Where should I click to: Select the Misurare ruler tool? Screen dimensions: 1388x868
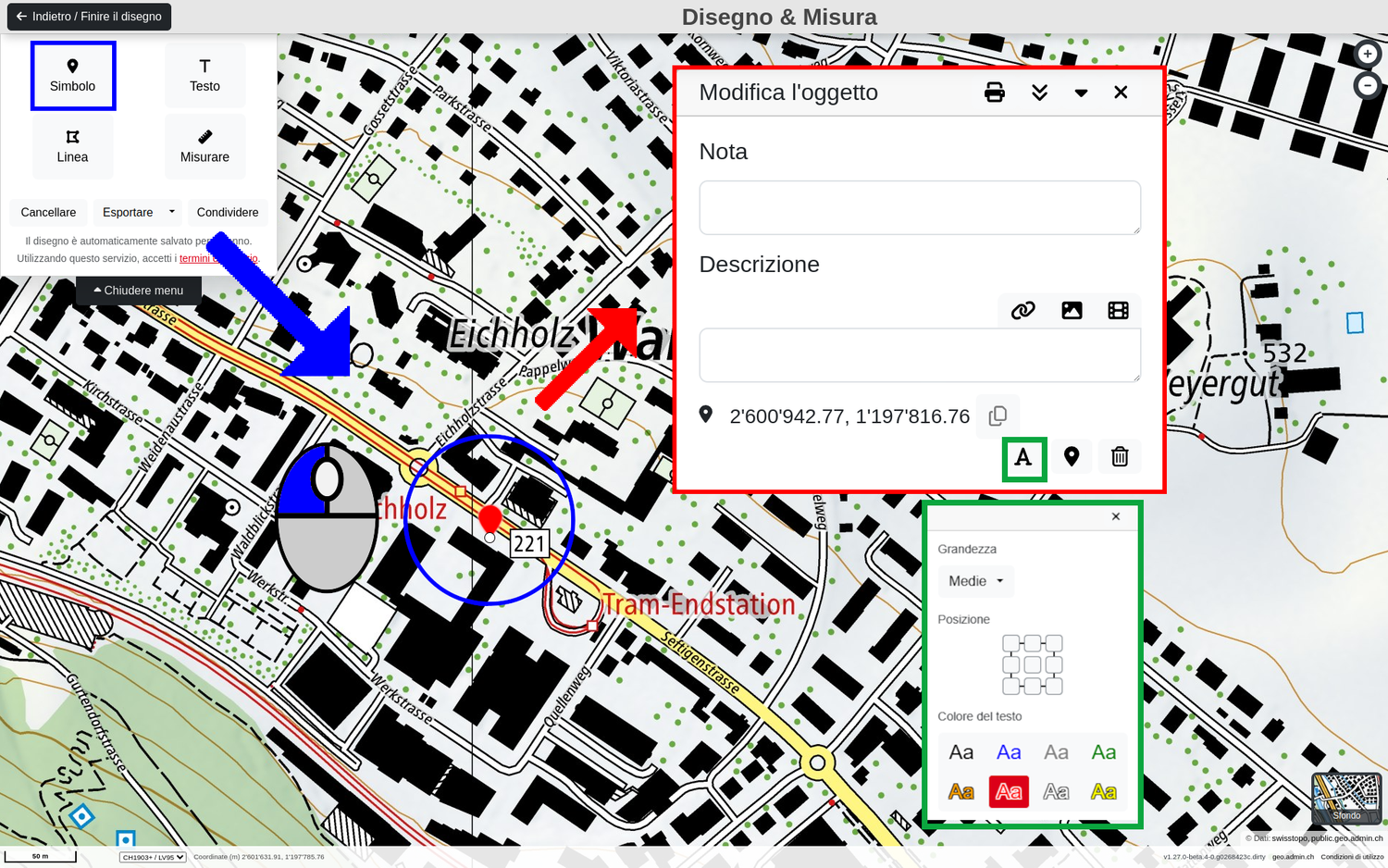pos(204,146)
